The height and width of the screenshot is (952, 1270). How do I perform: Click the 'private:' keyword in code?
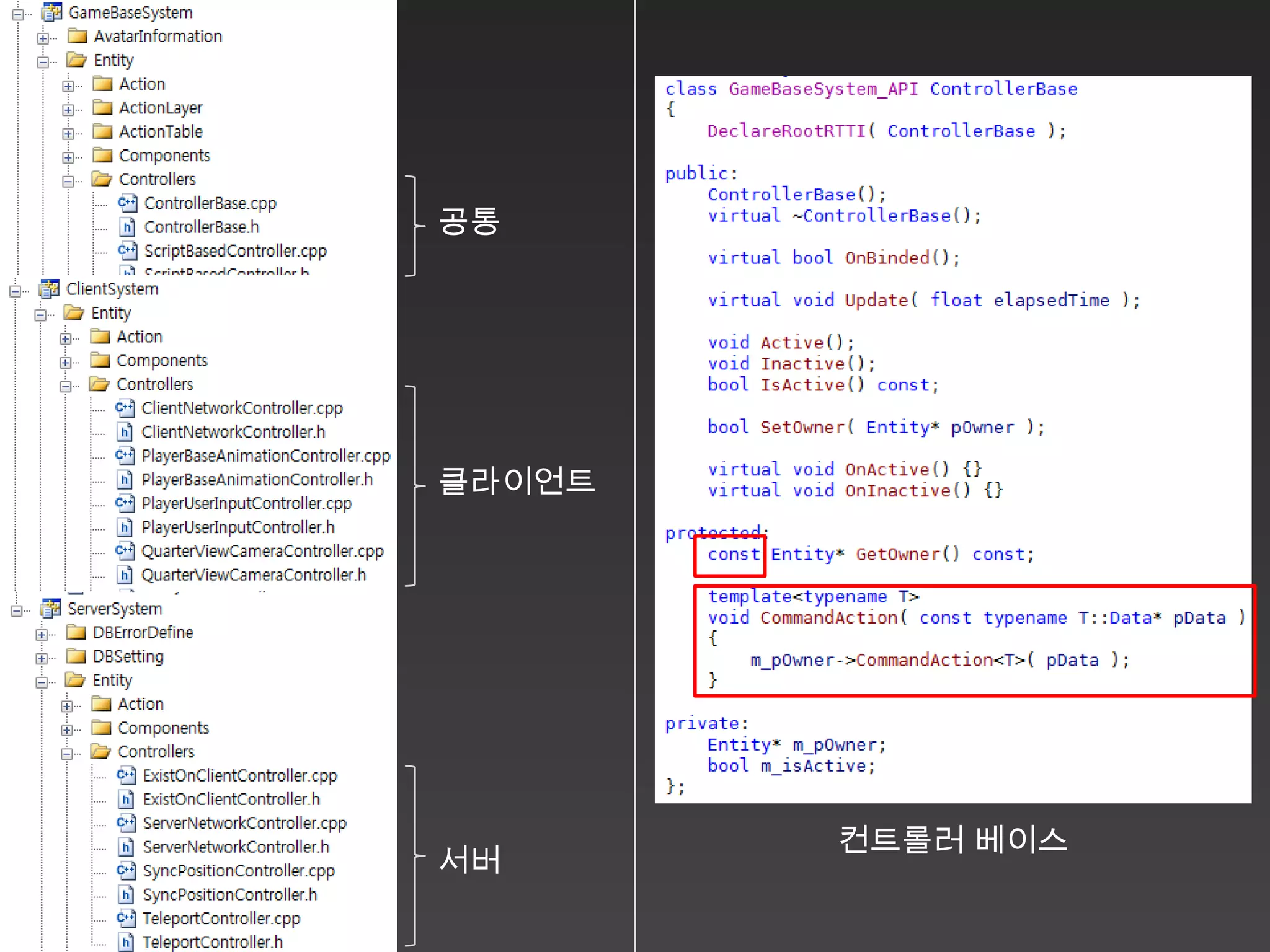coord(706,724)
